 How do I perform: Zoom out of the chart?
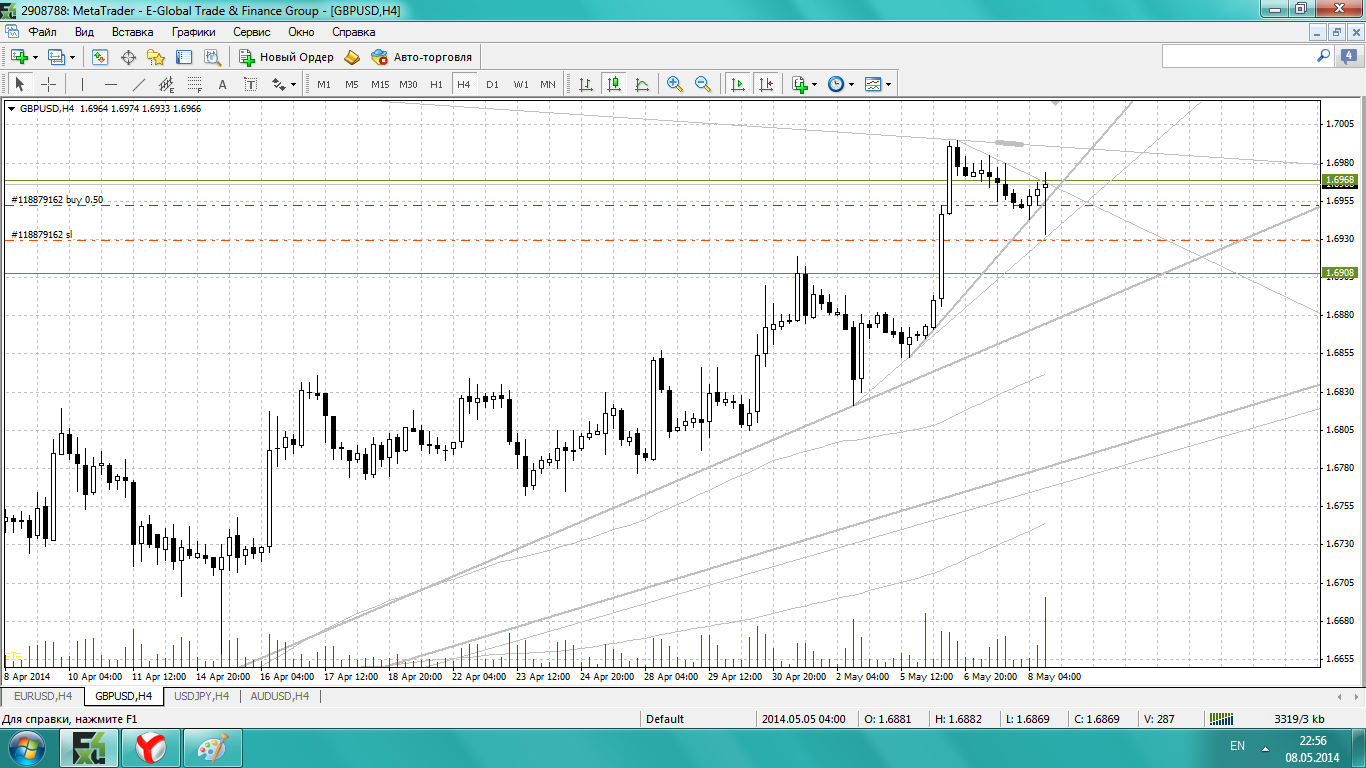[703, 84]
